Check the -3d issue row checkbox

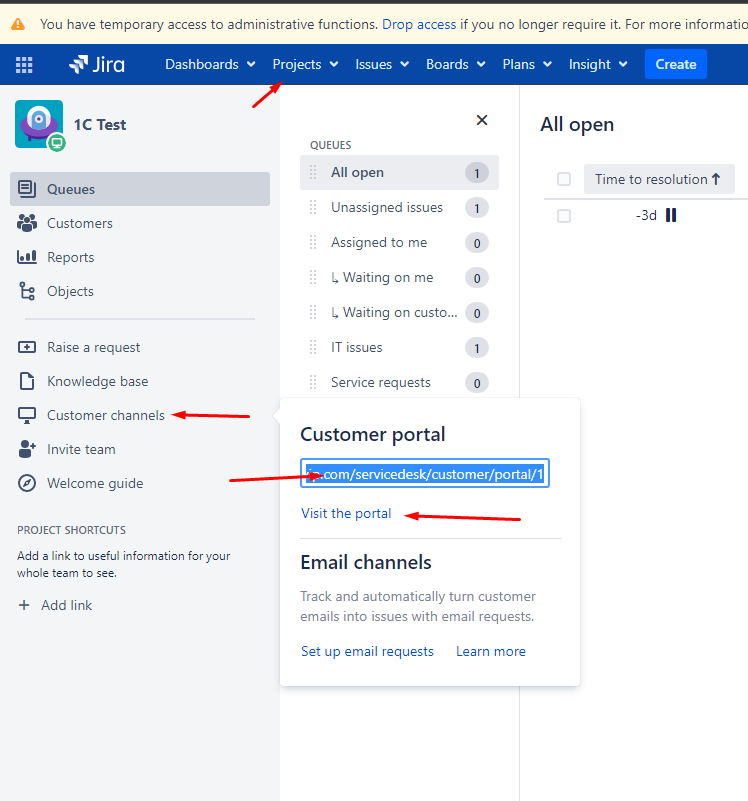(x=564, y=216)
